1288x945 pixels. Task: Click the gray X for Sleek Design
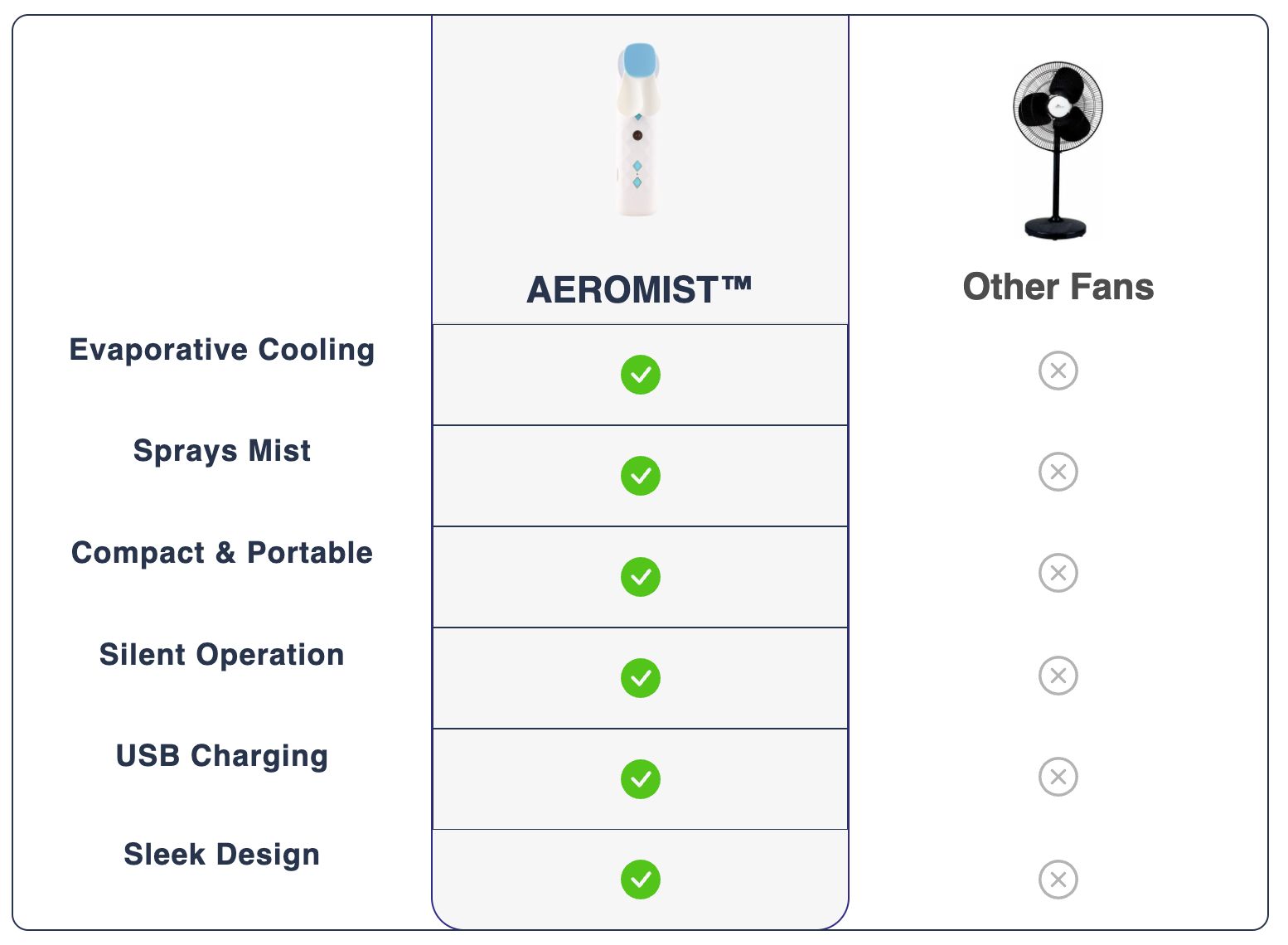coord(1058,880)
